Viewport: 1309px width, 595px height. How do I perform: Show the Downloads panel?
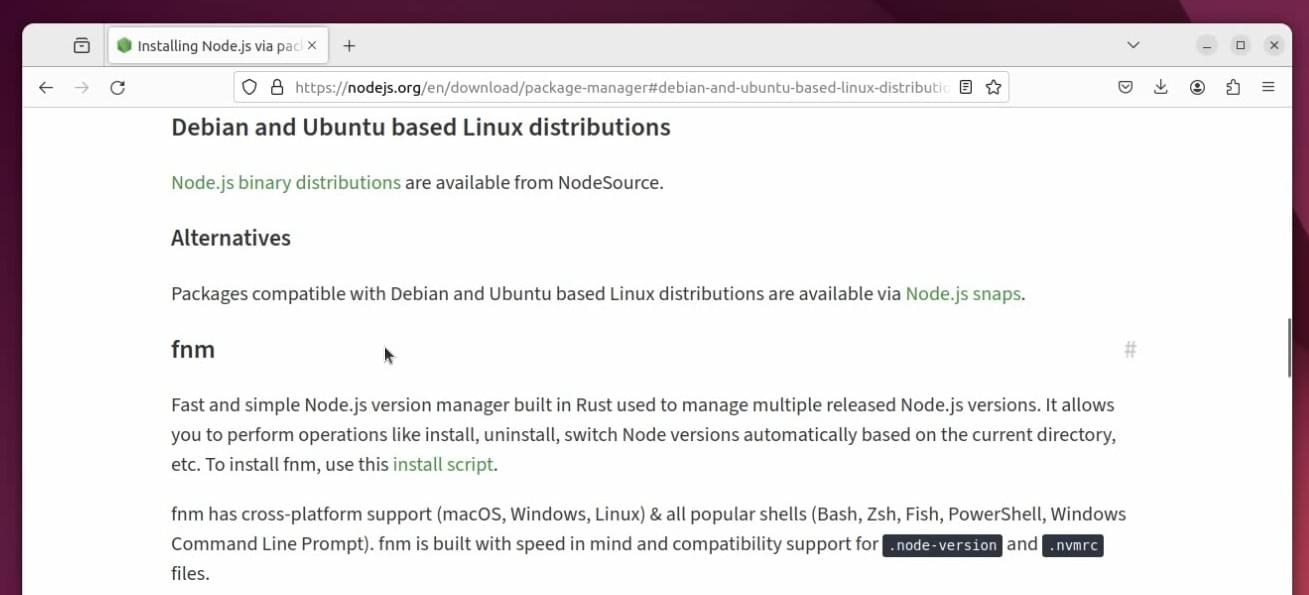tap(1161, 88)
